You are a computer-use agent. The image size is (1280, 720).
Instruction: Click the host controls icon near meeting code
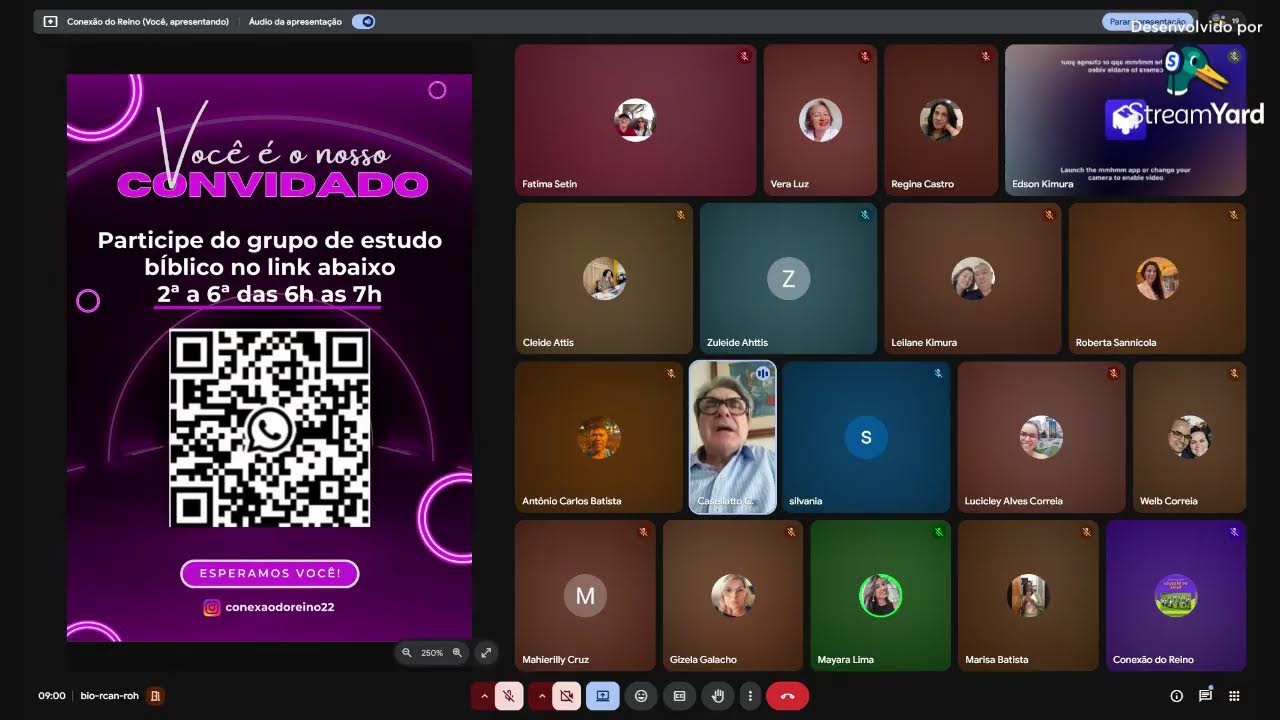click(x=155, y=696)
